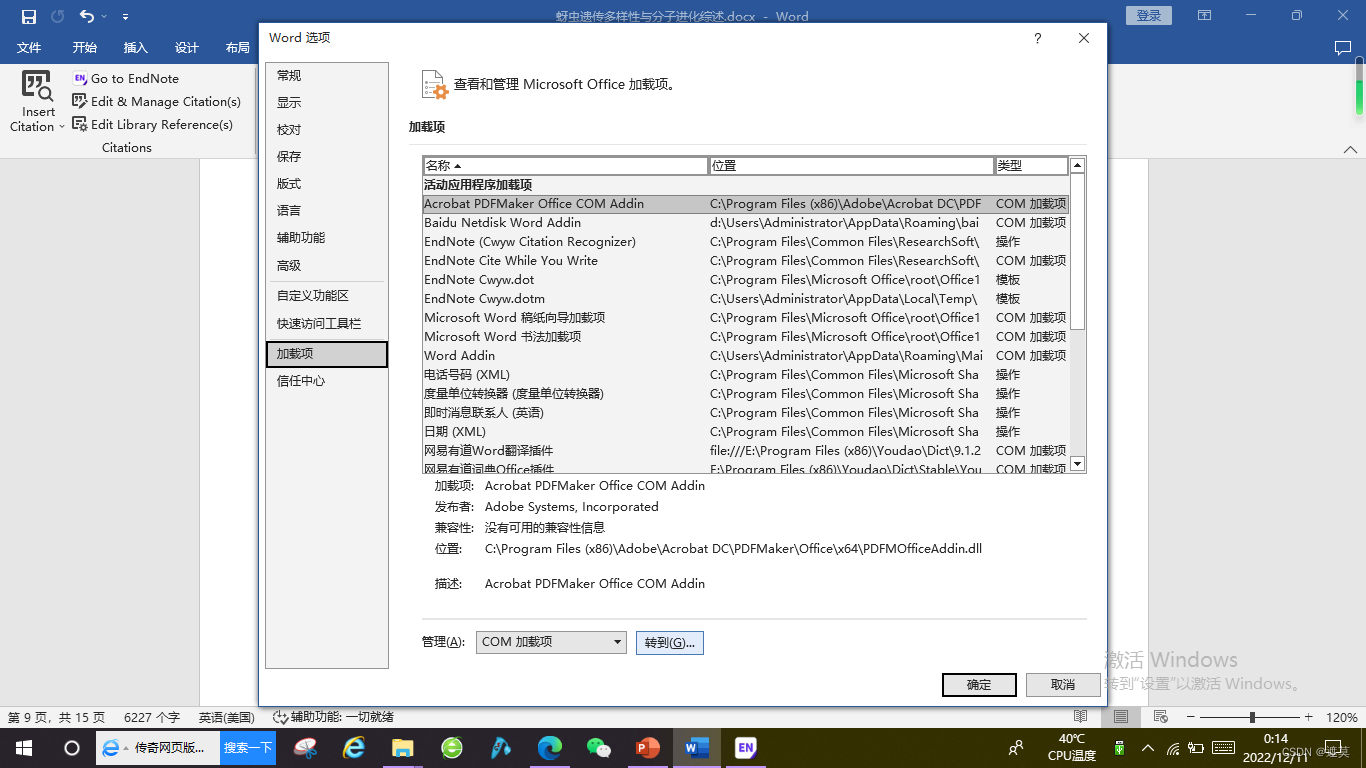
Task: Select 网易有道Word翻译插件 row
Action: (745, 451)
